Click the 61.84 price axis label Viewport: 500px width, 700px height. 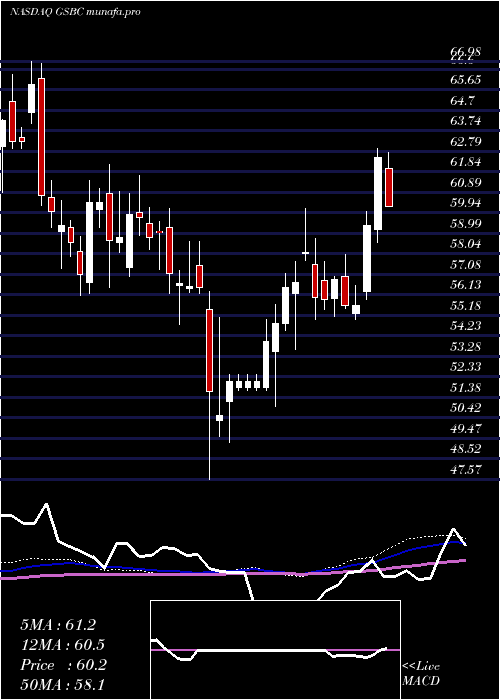pos(465,162)
